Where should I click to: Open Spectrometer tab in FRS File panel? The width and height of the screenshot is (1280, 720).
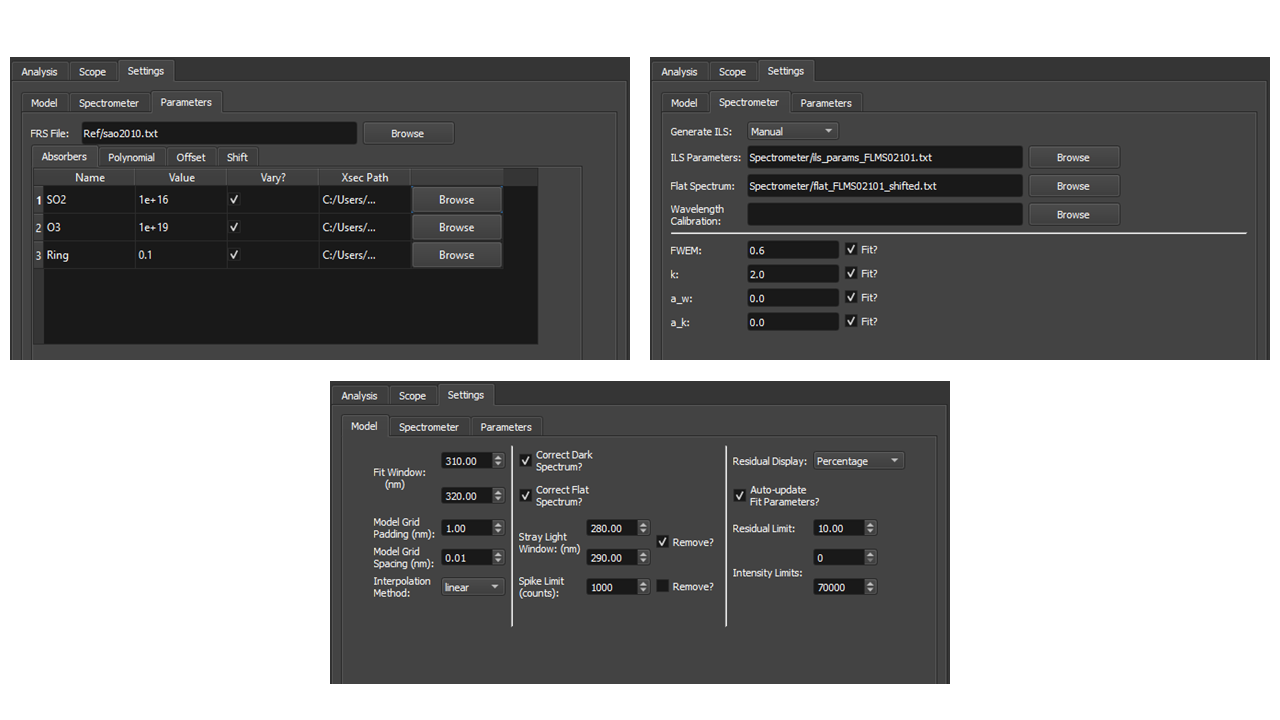click(x=109, y=103)
